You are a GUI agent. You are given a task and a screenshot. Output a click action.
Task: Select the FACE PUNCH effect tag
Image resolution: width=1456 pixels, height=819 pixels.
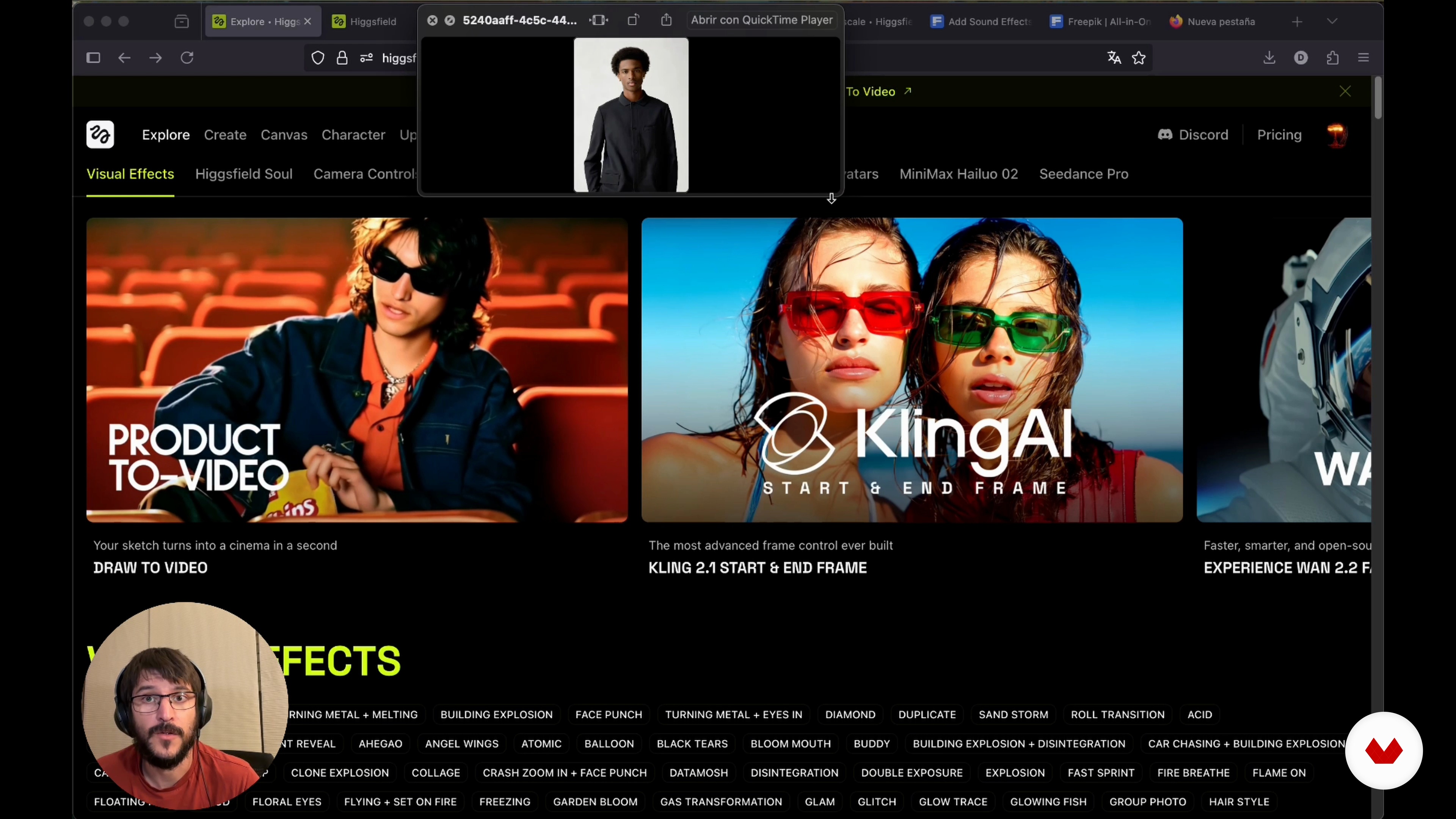coord(608,714)
